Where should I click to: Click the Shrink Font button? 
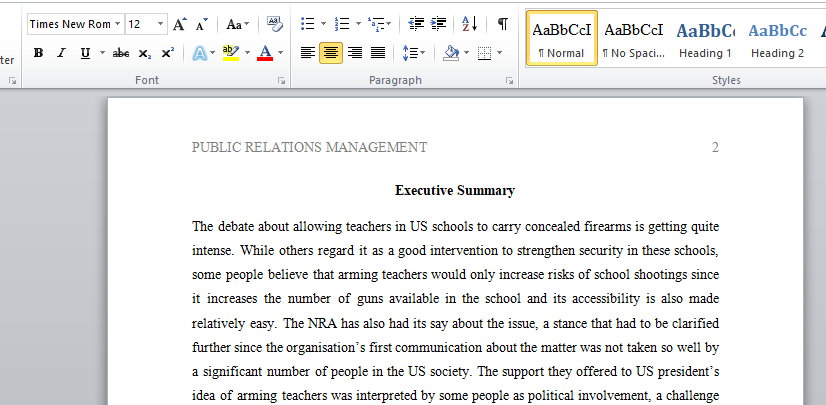coord(201,24)
